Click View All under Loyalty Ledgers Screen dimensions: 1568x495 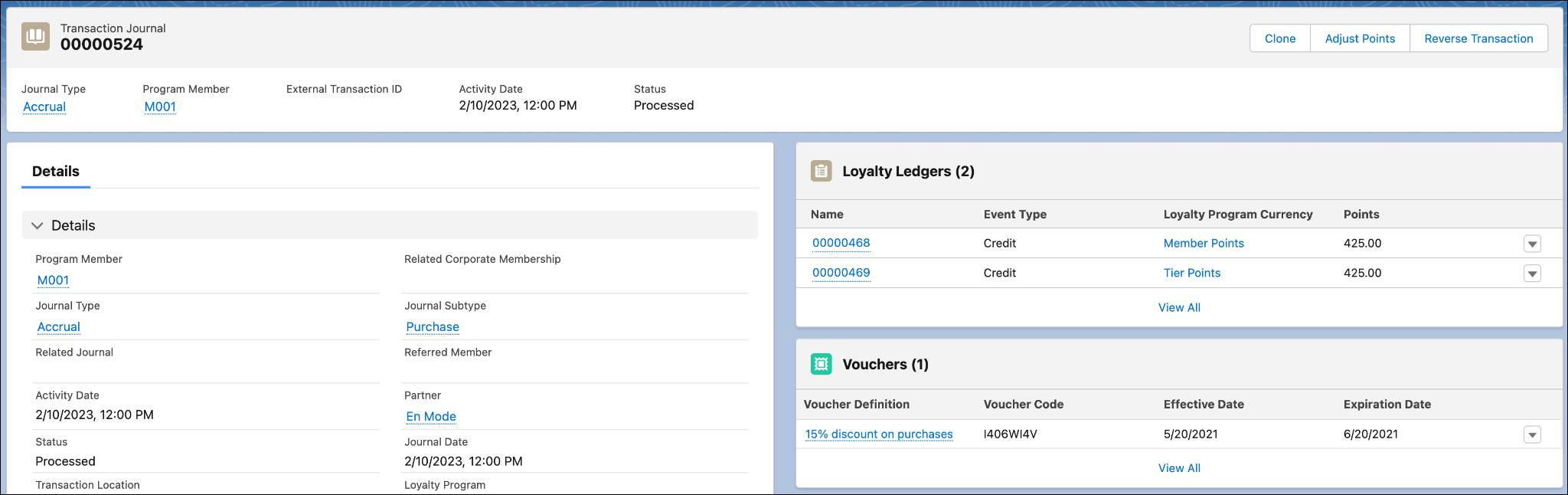point(1179,307)
